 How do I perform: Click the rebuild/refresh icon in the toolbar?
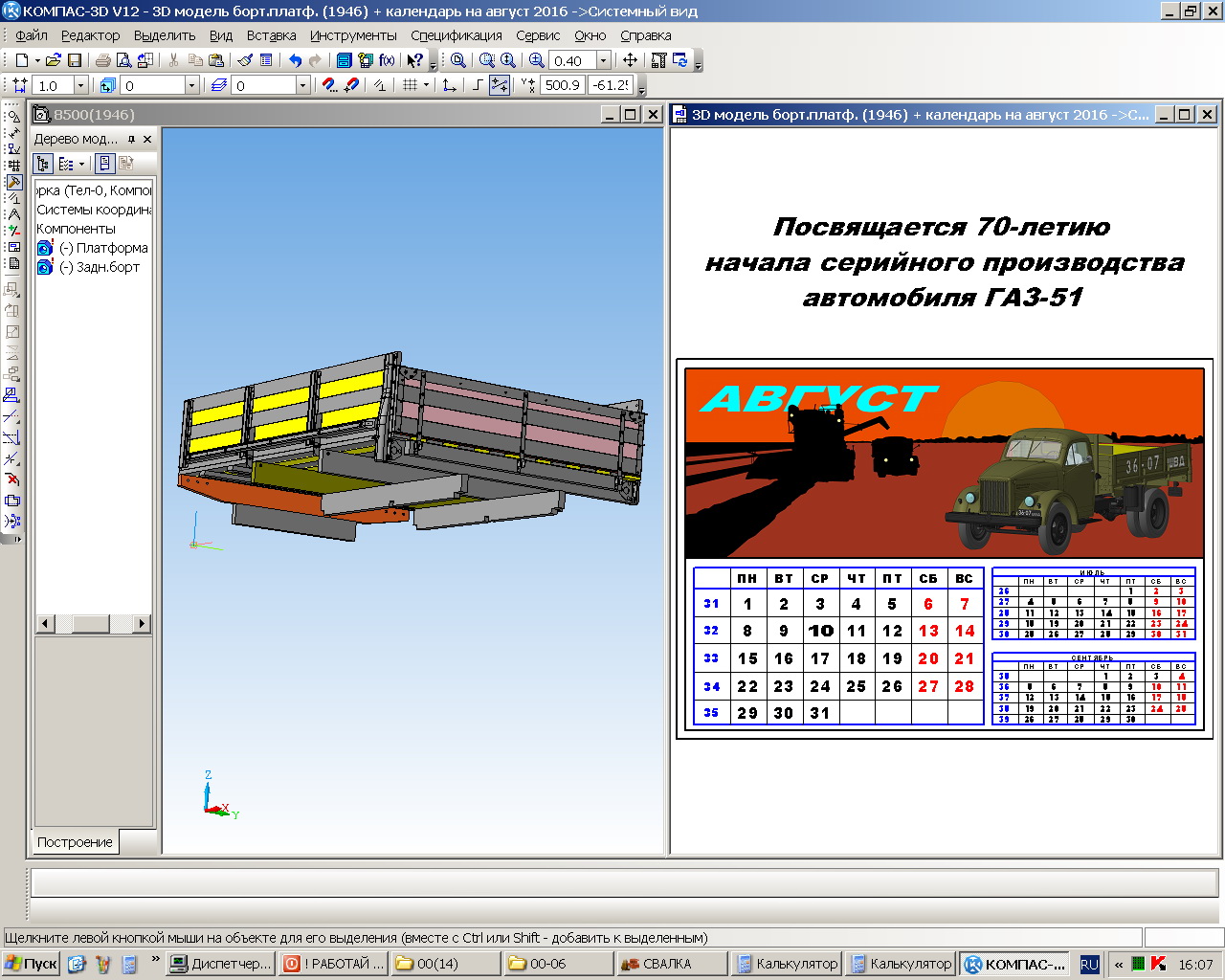[680, 60]
